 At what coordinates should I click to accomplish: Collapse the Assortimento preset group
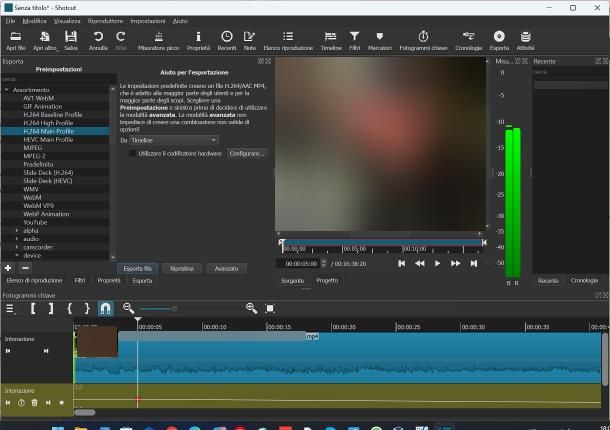click(x=7, y=90)
